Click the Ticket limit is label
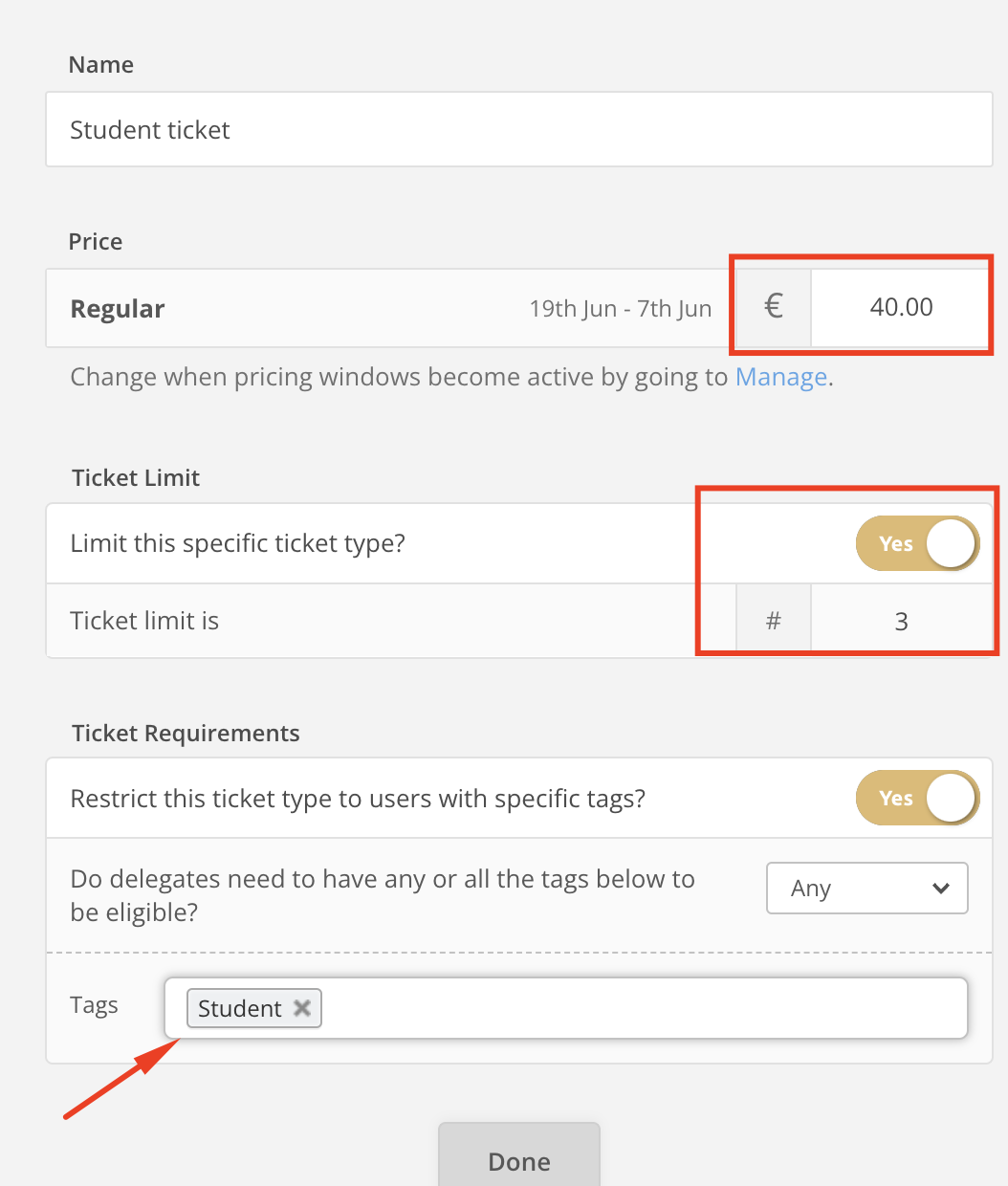 click(x=144, y=621)
